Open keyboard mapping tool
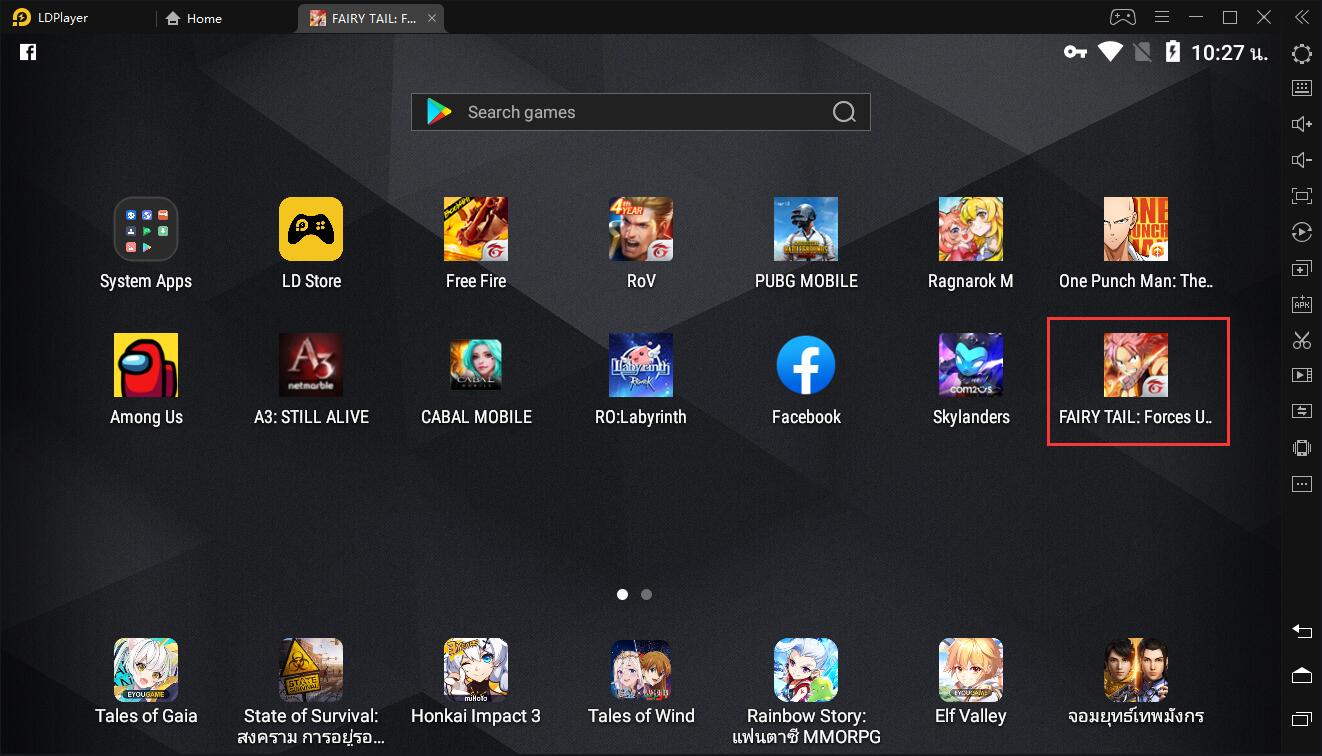The image size is (1322, 756). [x=1301, y=88]
